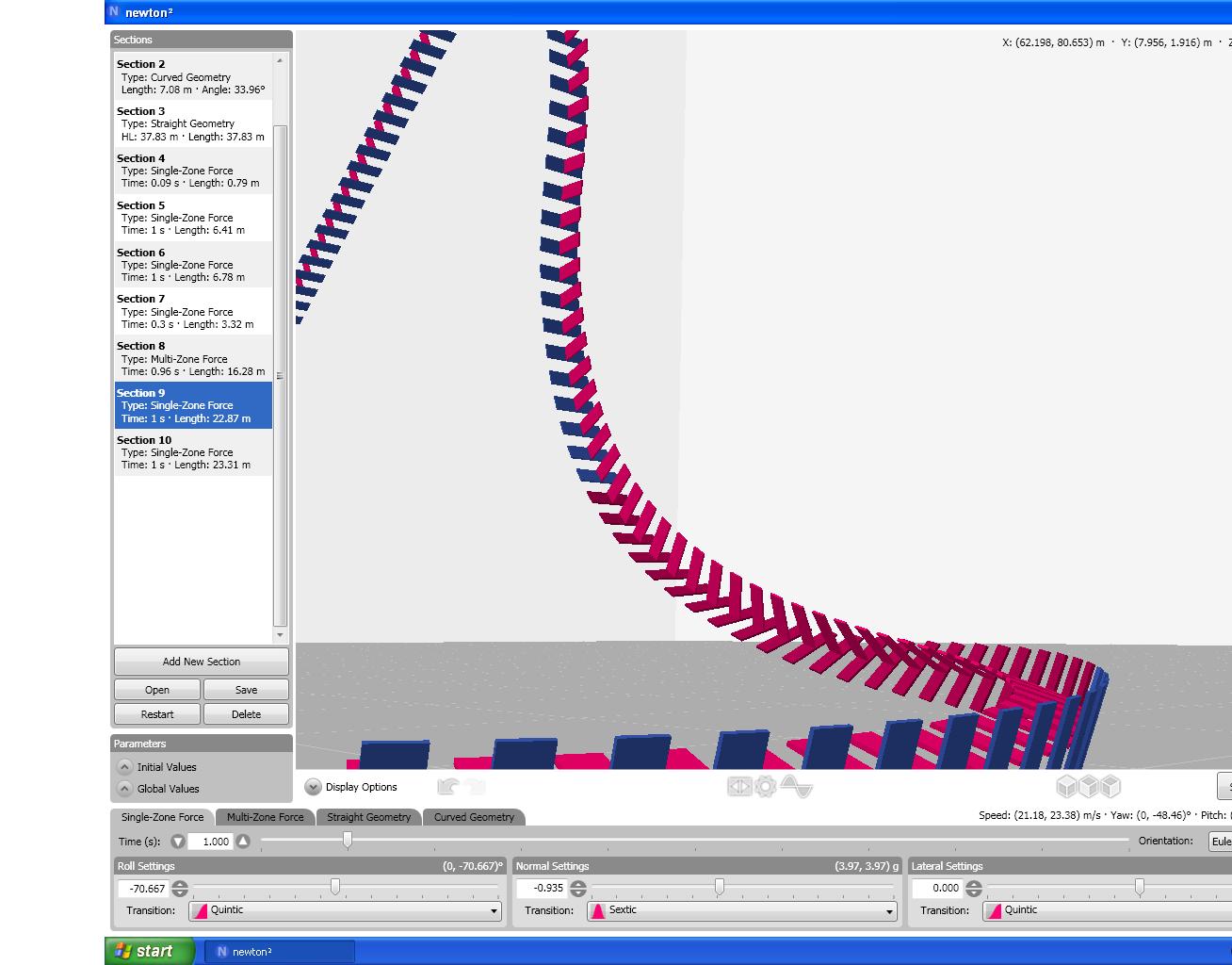
Task: Click the Windows start button
Action: pos(150,951)
